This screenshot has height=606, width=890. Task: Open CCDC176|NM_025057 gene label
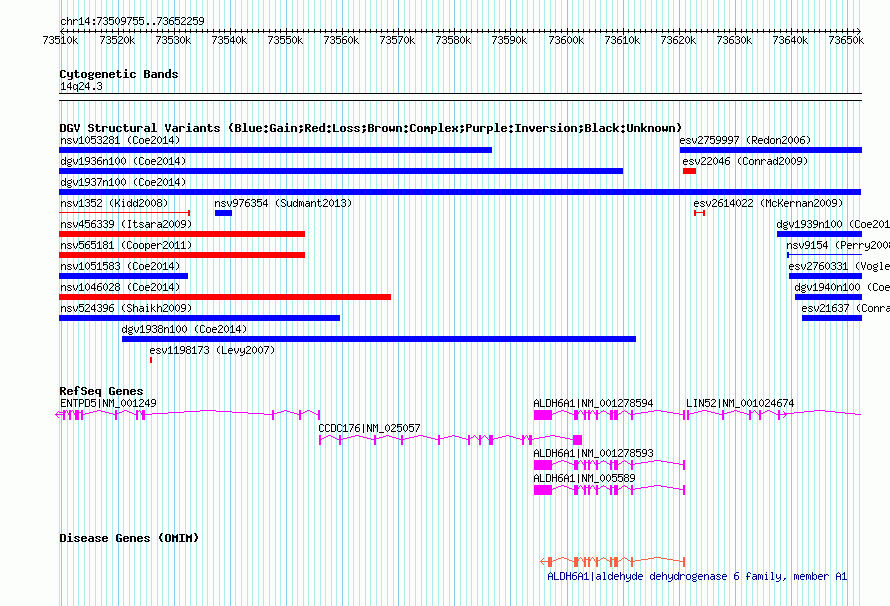pyautogui.click(x=369, y=428)
